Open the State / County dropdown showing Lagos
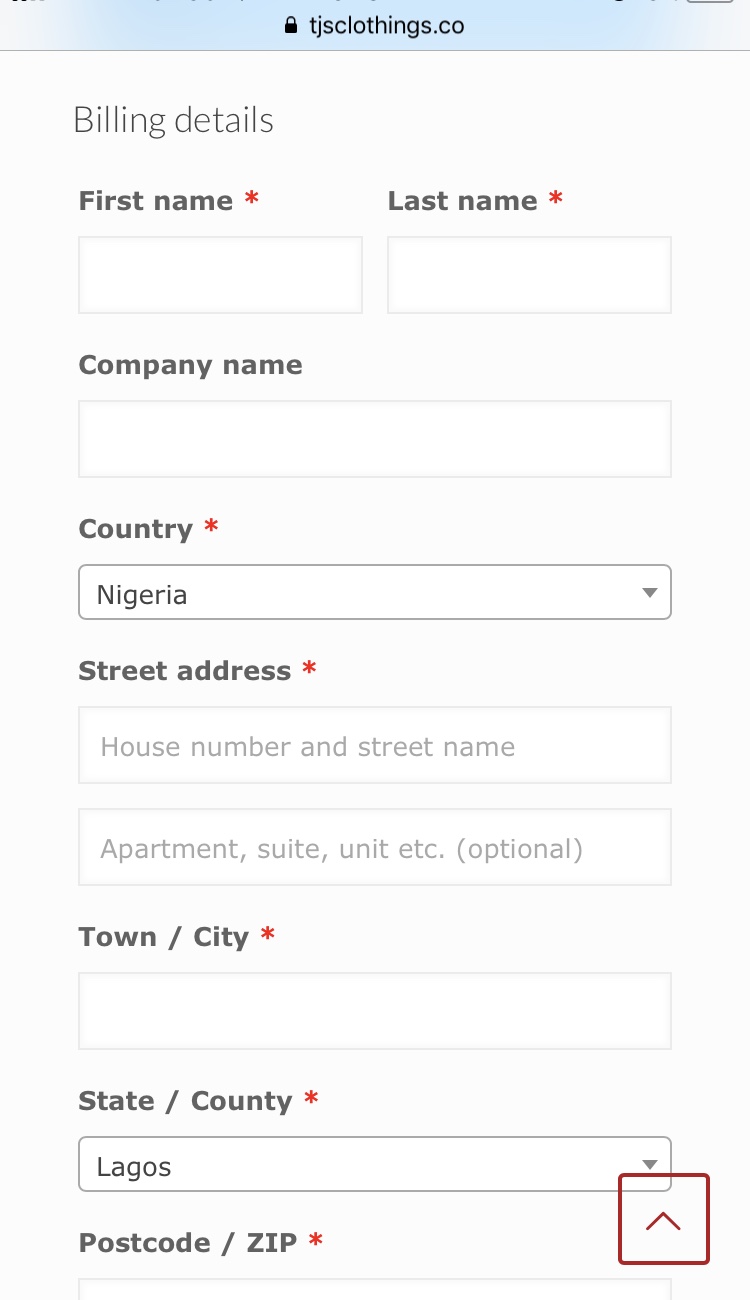This screenshot has height=1300, width=750. pyautogui.click(x=375, y=1164)
